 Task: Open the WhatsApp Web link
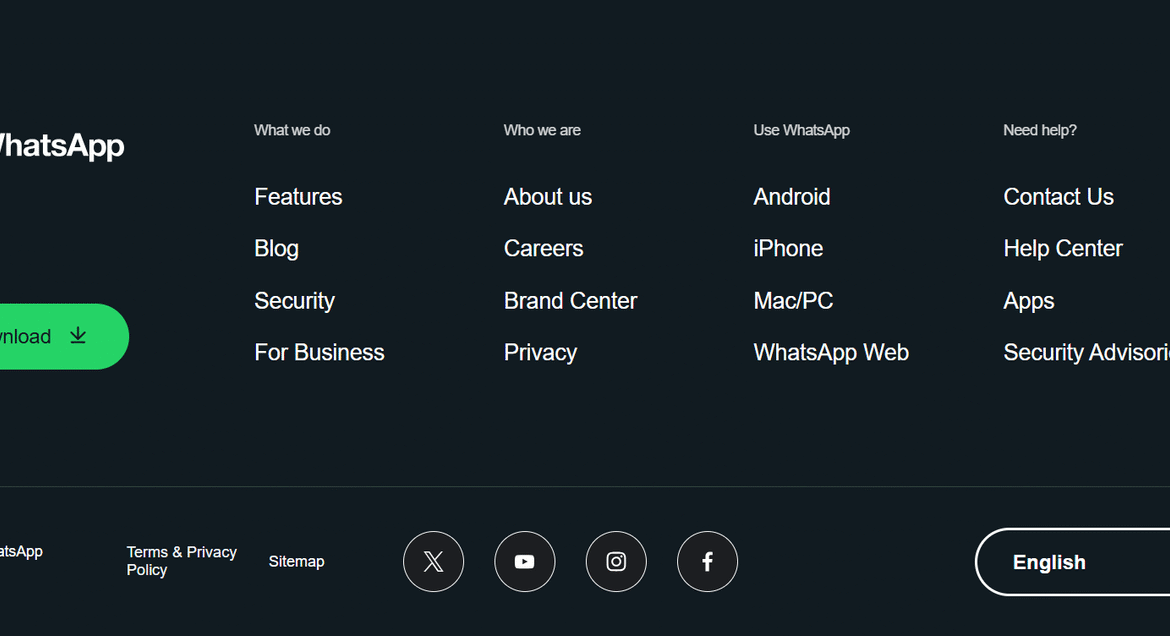830,353
